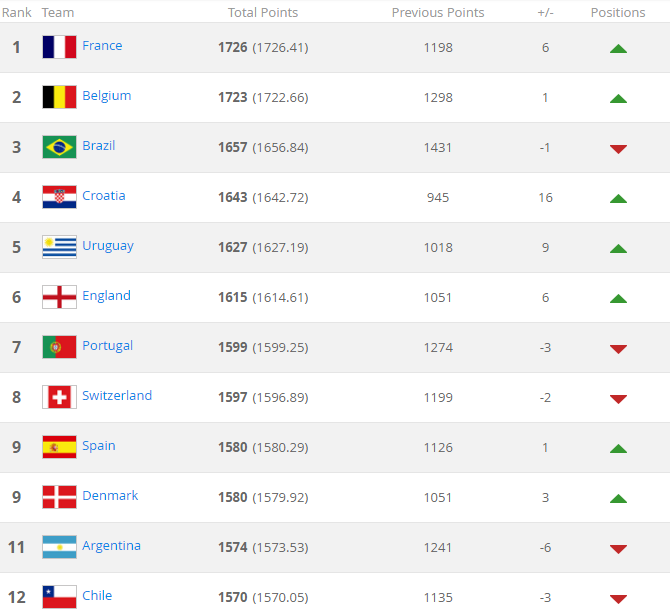The width and height of the screenshot is (670, 612).
Task: Open the Uruguay team link
Action: 108,246
